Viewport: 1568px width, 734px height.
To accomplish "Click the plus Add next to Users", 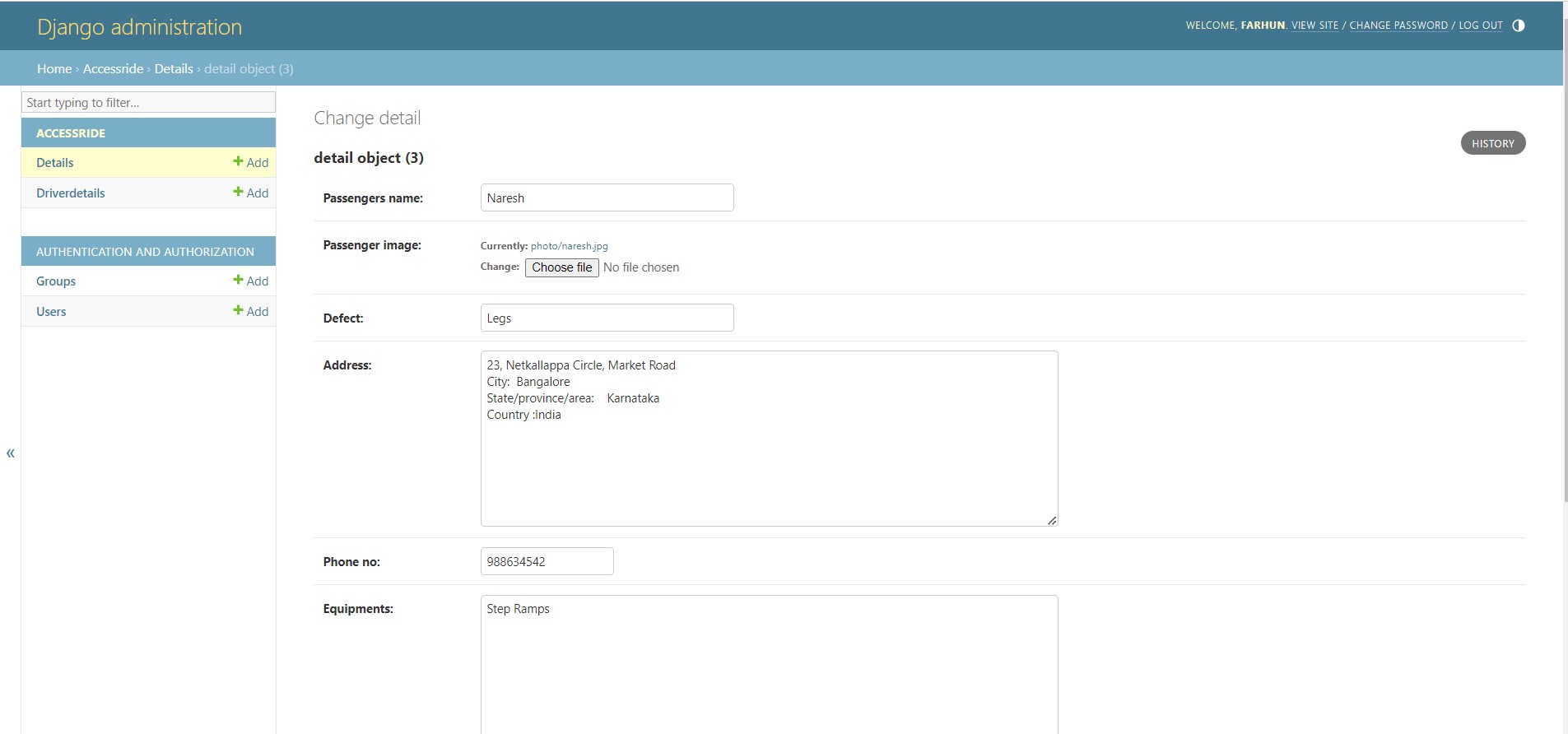I will point(251,311).
